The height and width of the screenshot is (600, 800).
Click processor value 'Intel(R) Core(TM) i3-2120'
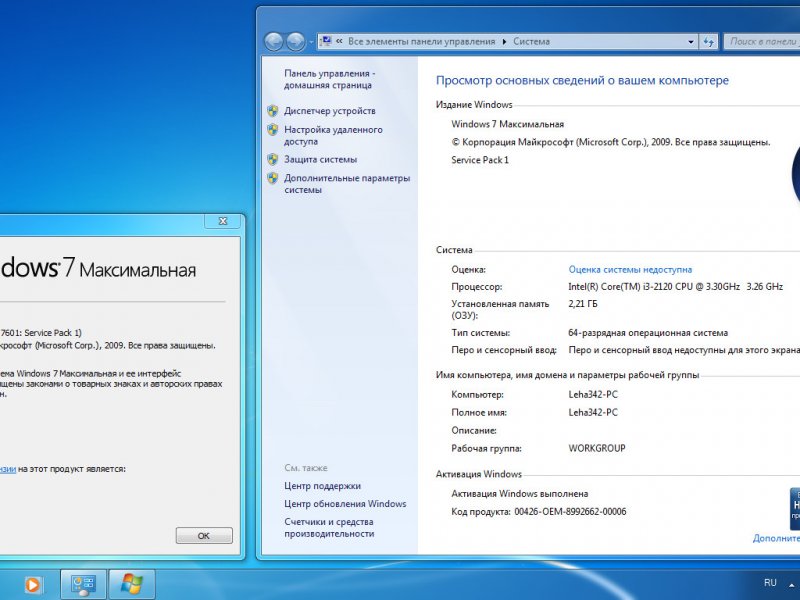click(x=676, y=287)
